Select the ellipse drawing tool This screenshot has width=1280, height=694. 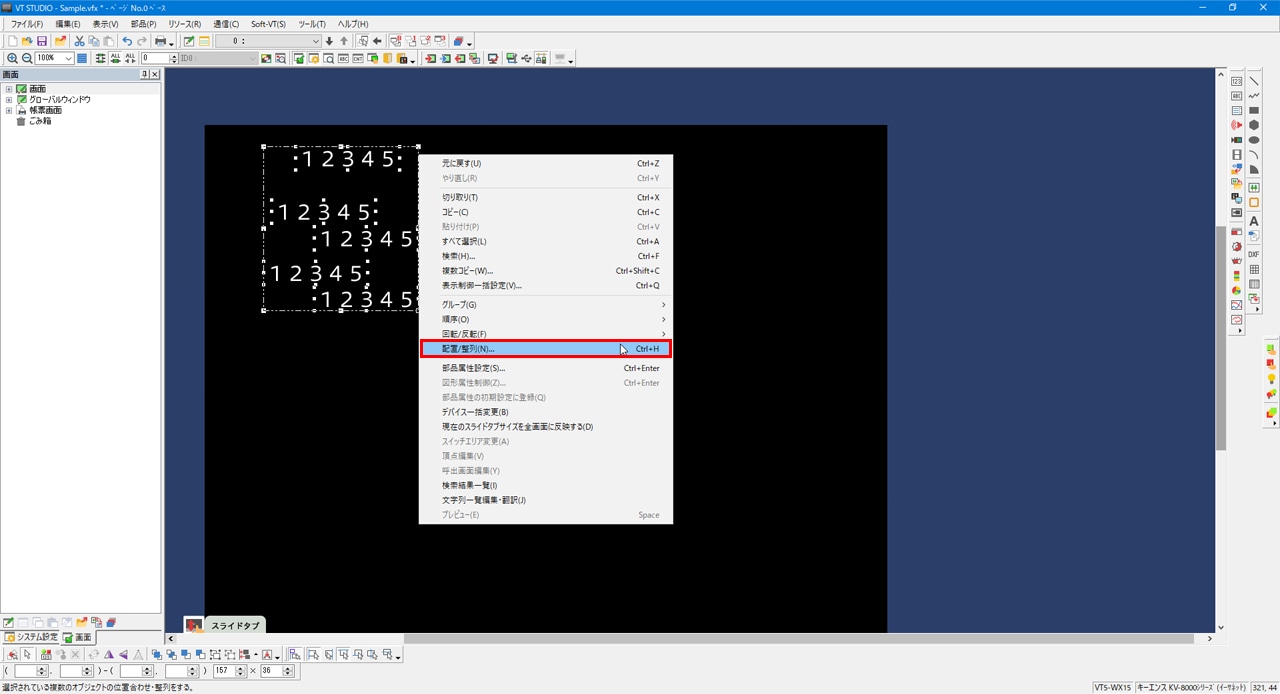pos(1254,140)
